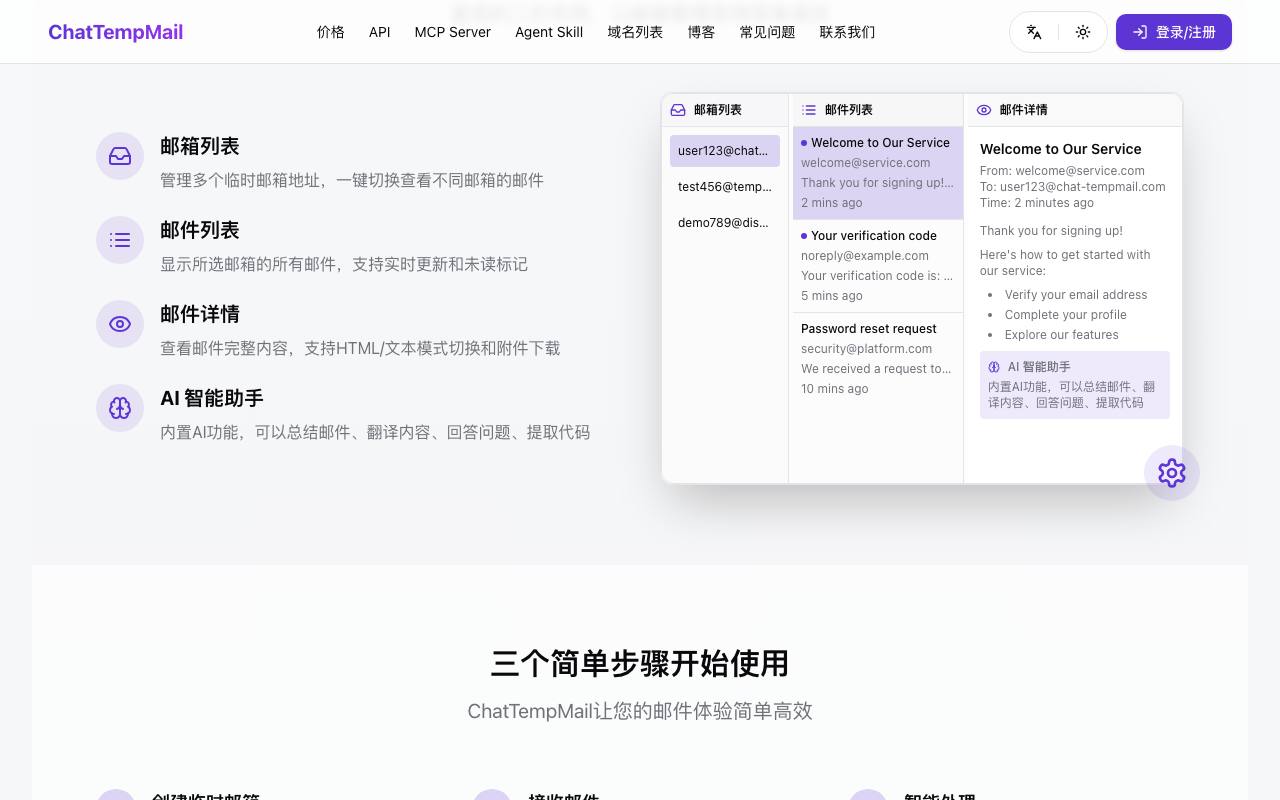
Task: Click the security@platform.com sender text
Action: coord(867,349)
